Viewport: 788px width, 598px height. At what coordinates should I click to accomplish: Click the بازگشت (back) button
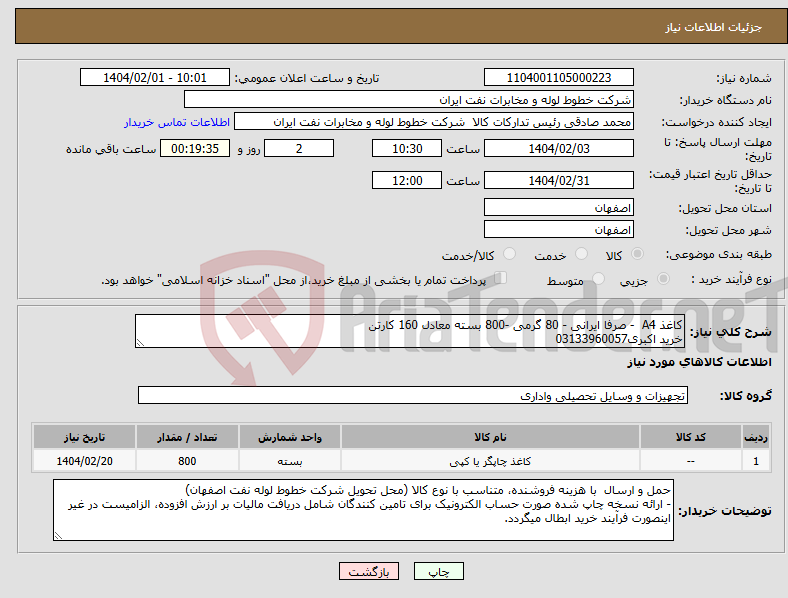pyautogui.click(x=369, y=571)
